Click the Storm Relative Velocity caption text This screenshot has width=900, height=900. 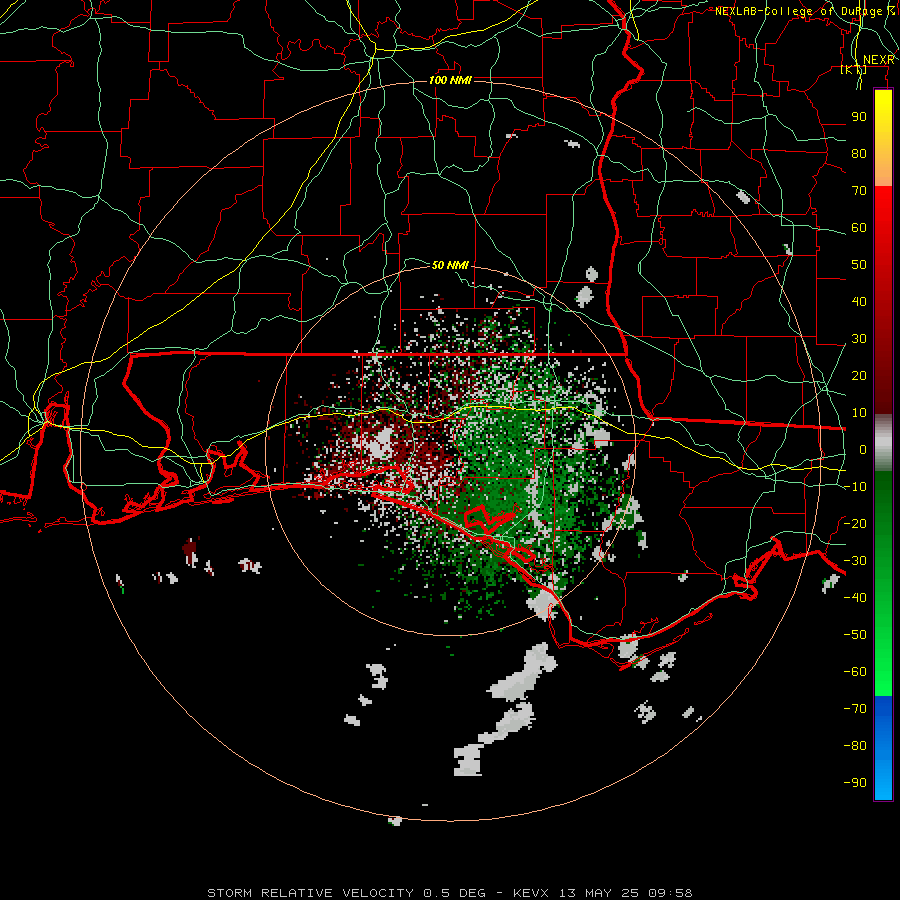point(449,893)
